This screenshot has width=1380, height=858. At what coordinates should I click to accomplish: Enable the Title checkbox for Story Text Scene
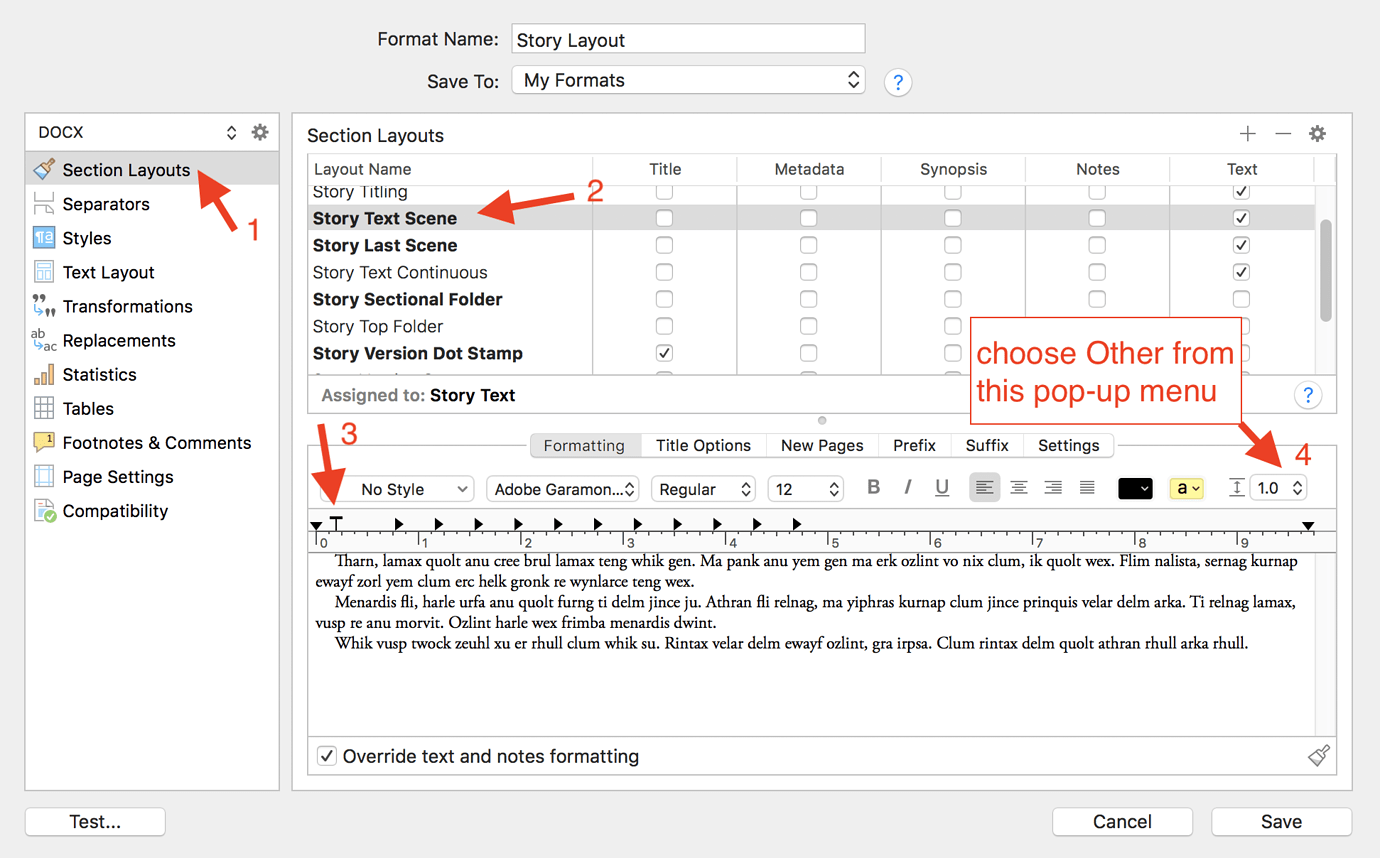[x=664, y=218]
